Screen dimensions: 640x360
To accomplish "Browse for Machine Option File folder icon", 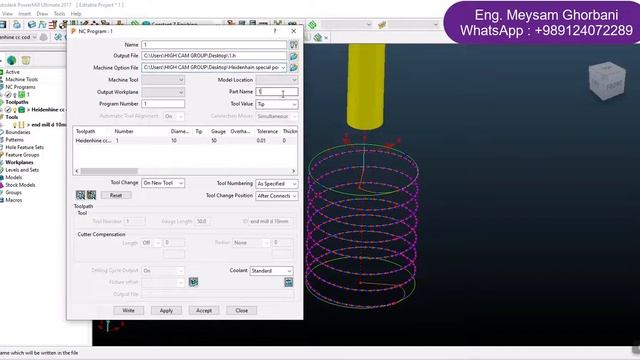I will (x=293, y=67).
